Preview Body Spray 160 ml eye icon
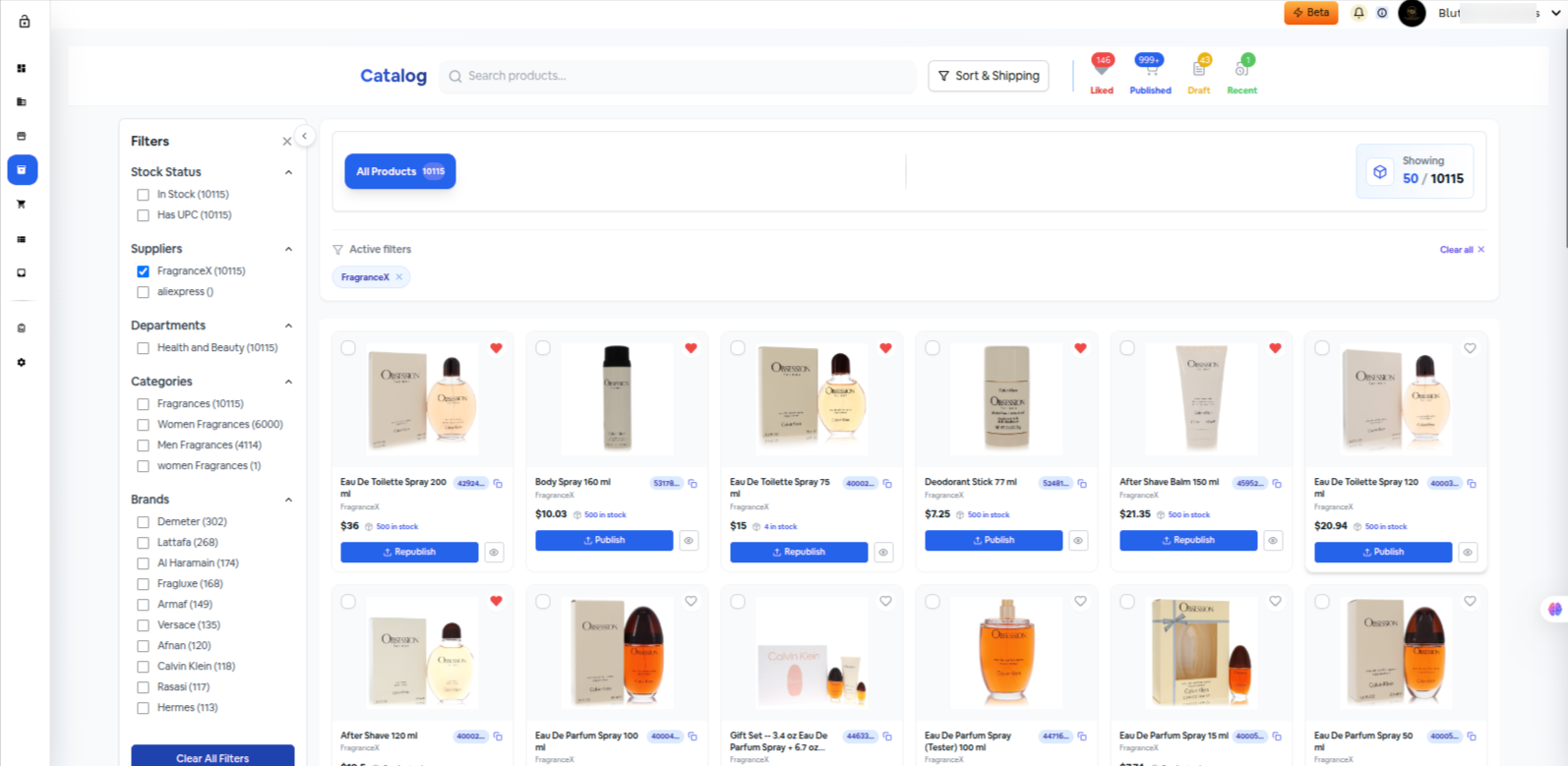 click(x=689, y=541)
